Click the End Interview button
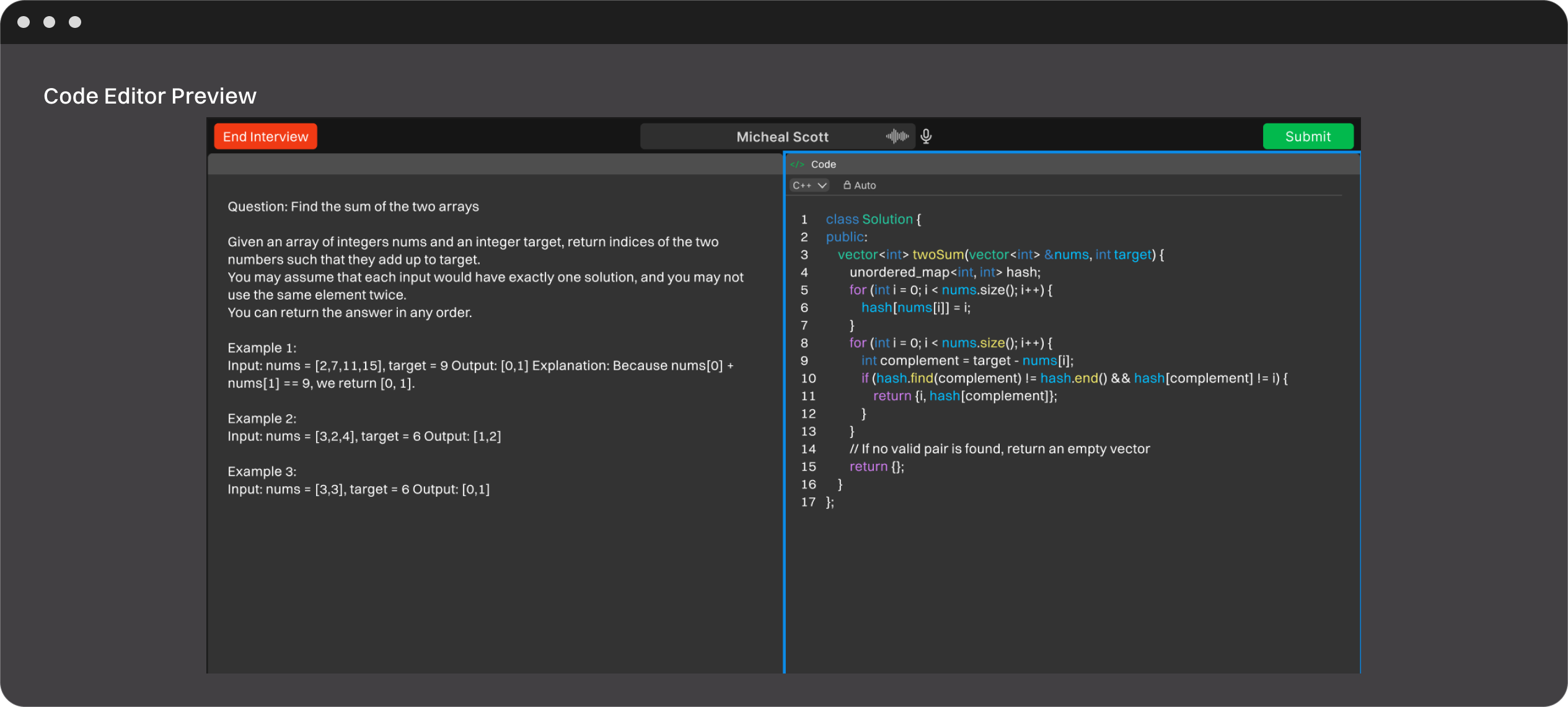 click(x=265, y=136)
